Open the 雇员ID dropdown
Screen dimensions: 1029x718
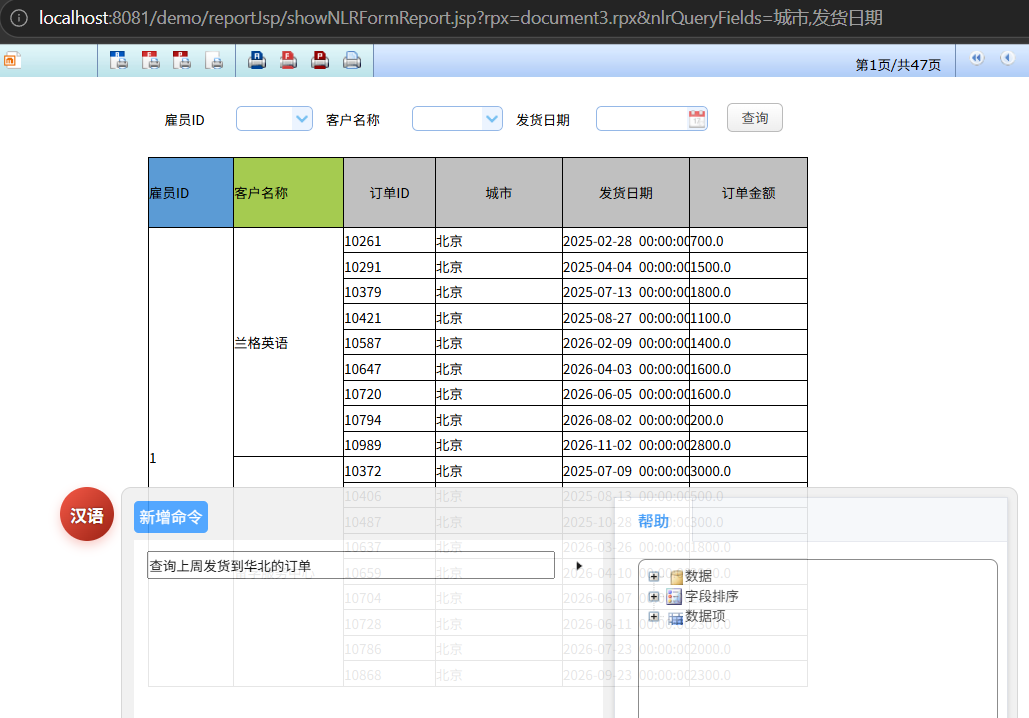(301, 119)
